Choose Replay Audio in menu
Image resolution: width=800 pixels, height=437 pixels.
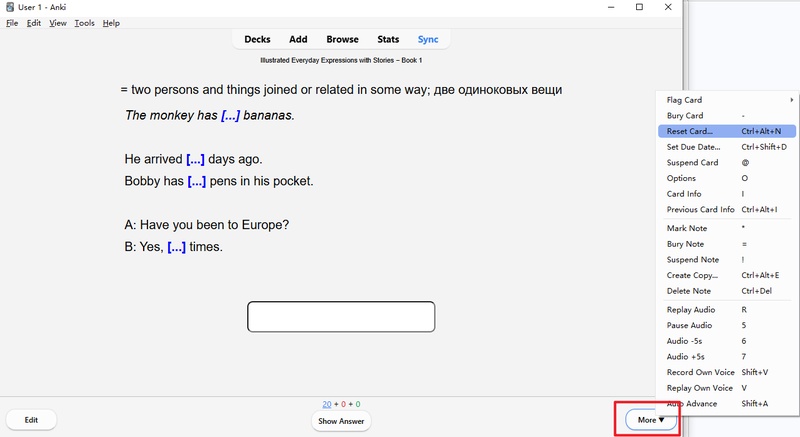click(727, 310)
